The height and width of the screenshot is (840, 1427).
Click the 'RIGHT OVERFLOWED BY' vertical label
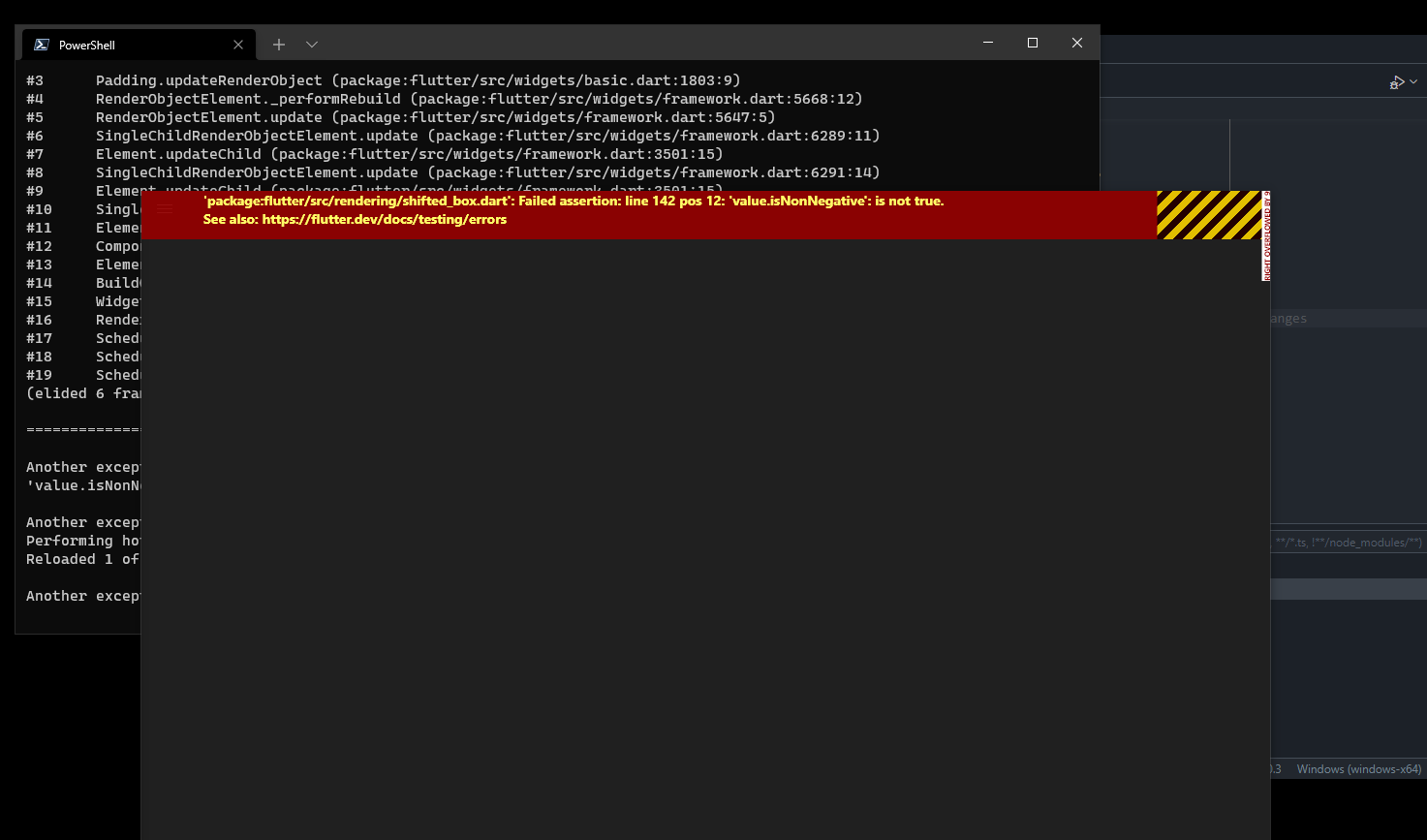click(x=1266, y=236)
